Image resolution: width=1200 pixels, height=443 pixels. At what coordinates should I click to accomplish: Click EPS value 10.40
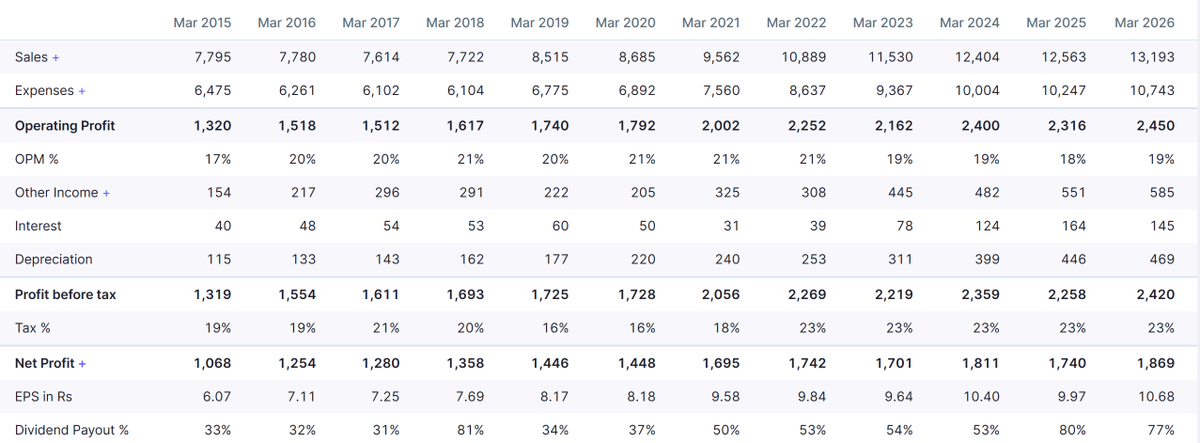[982, 397]
